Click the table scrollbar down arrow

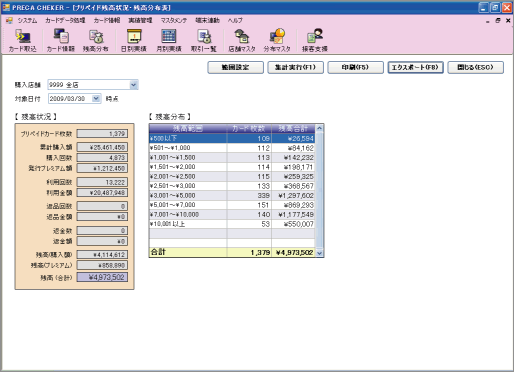[x=319, y=253]
